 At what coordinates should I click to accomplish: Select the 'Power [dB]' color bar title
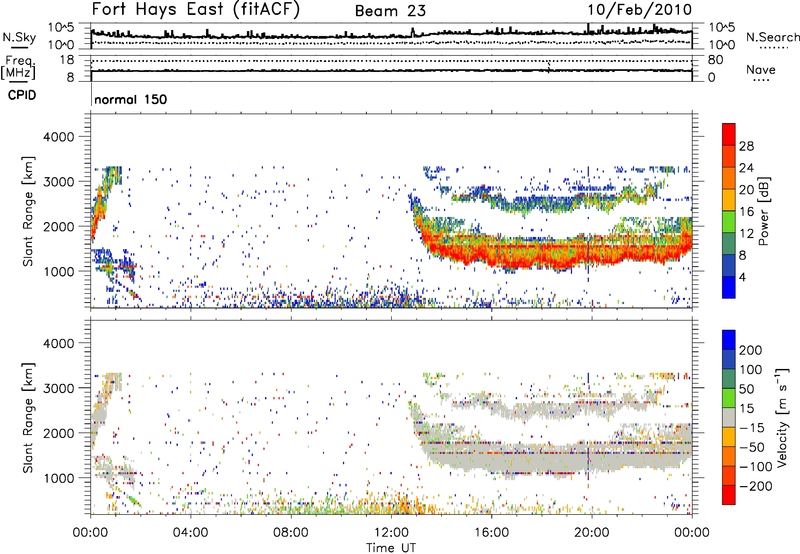[764, 211]
